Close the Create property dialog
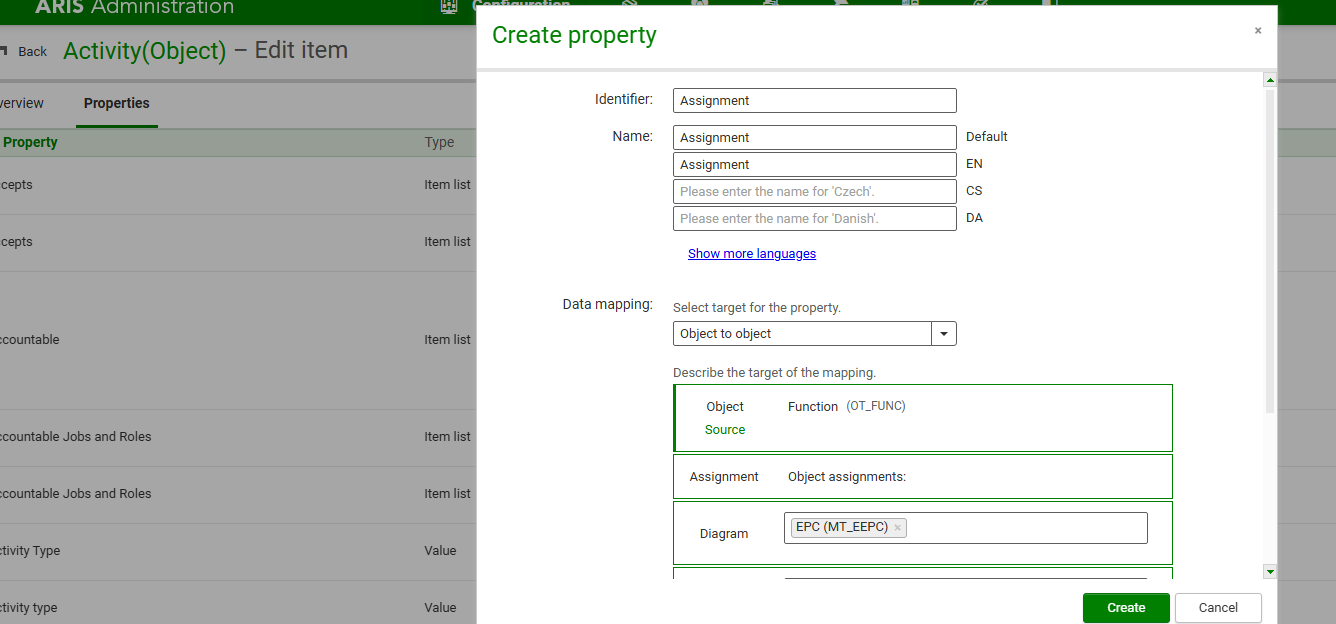 tap(1258, 31)
